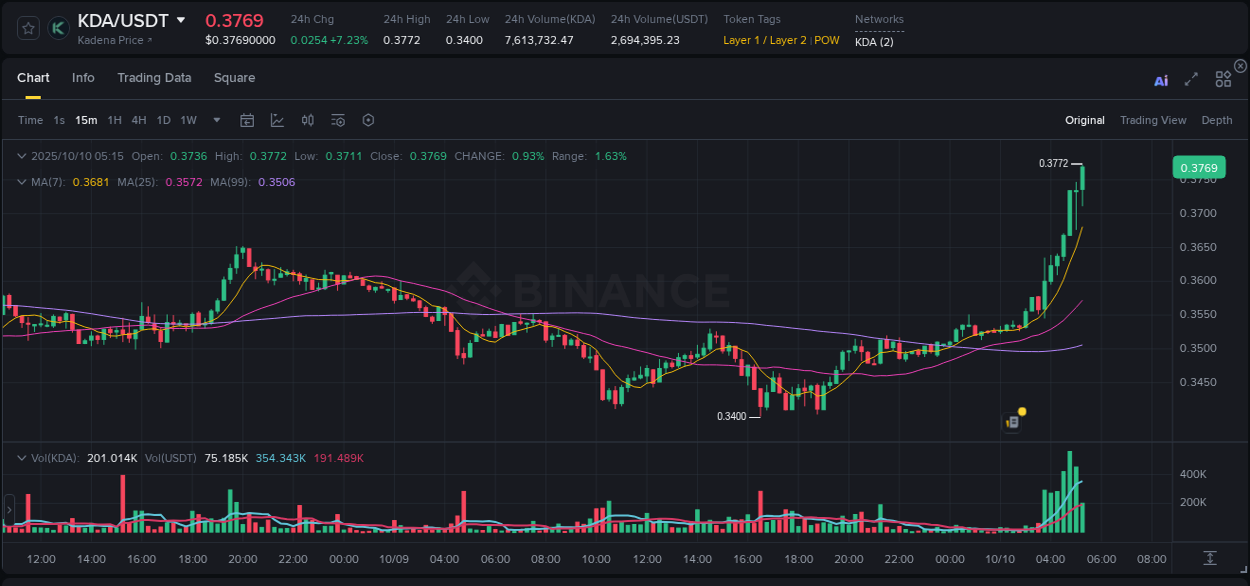
Task: Click the Kadena coin logo
Action: click(57, 28)
